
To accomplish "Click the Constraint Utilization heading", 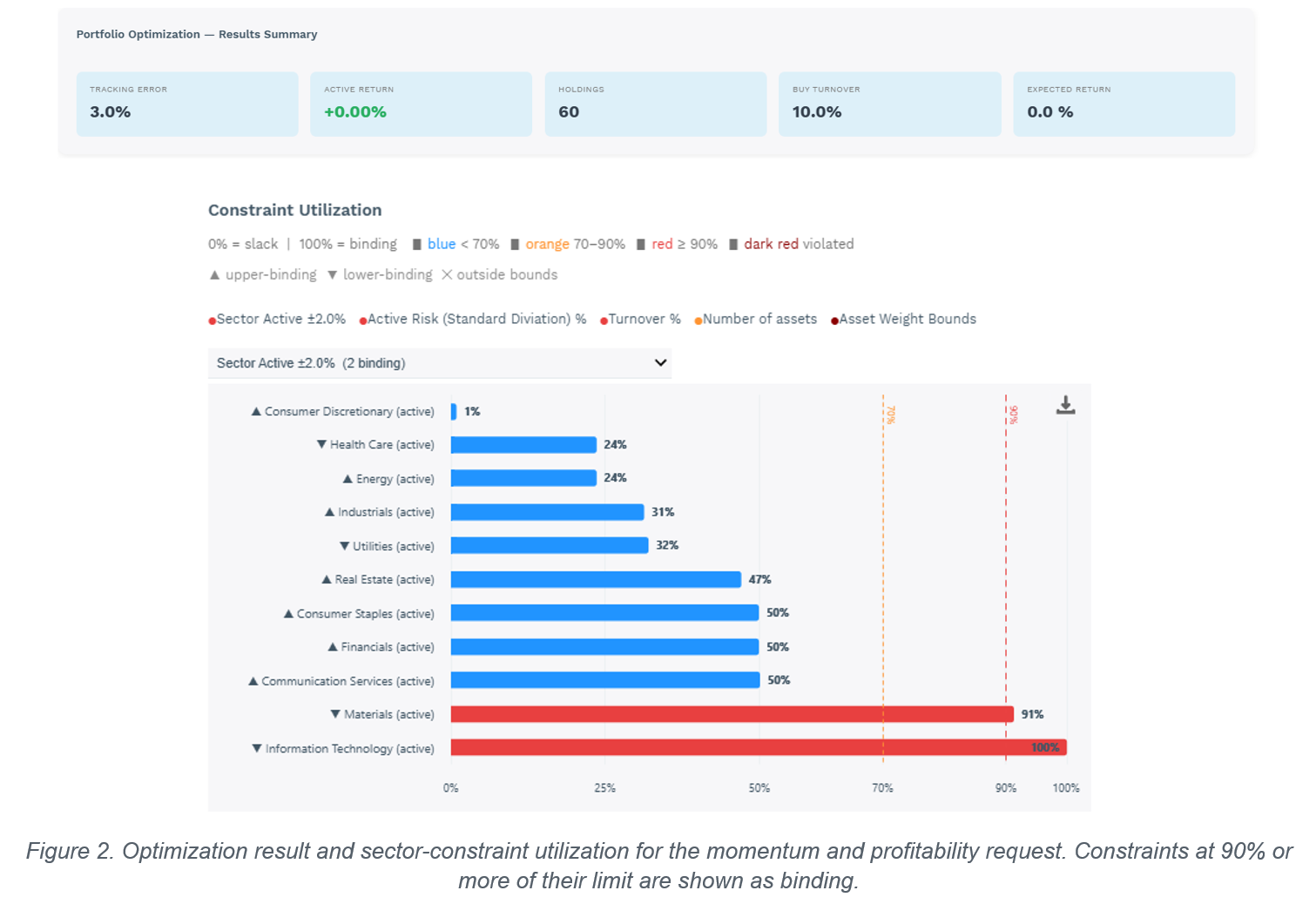I will [295, 210].
